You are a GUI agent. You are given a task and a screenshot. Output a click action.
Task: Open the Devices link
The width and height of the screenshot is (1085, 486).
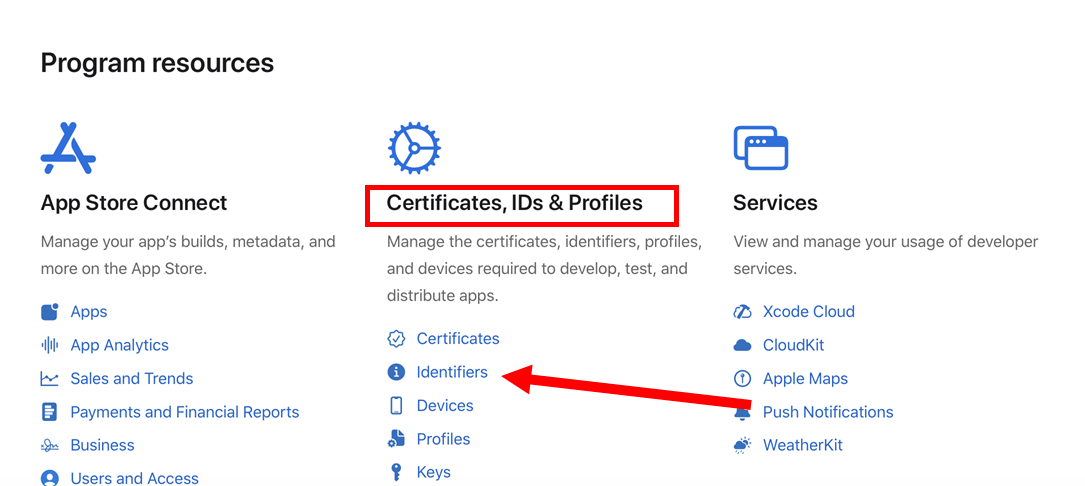click(445, 405)
